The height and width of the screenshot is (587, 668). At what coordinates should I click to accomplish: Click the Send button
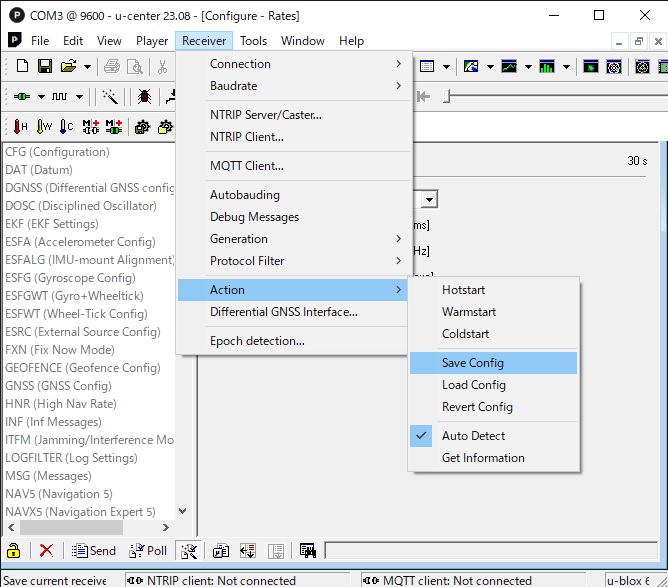93,551
